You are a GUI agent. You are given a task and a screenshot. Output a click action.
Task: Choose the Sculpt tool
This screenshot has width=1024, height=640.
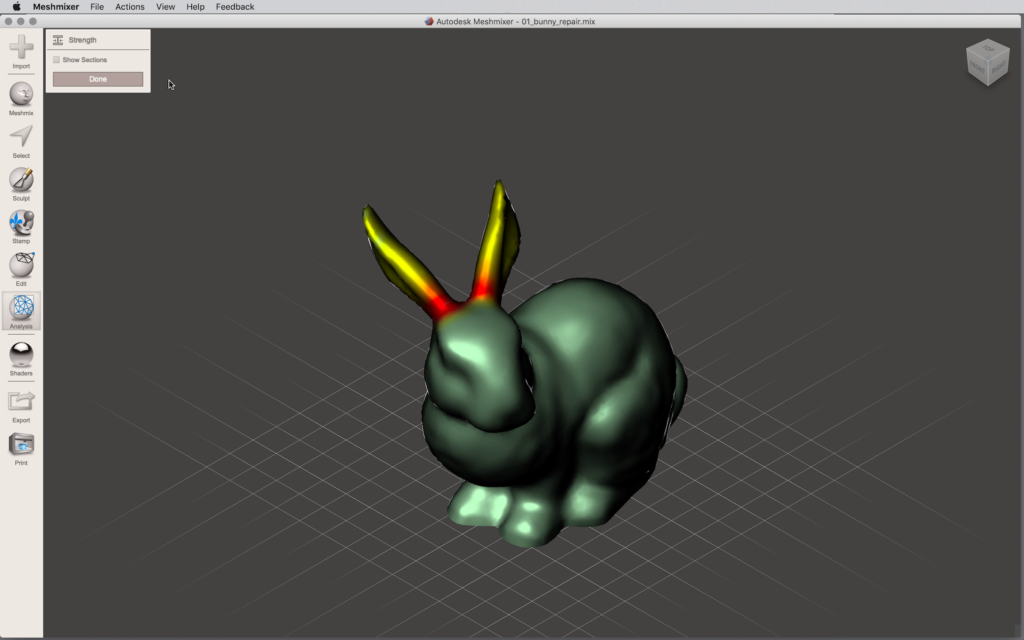coord(21,180)
